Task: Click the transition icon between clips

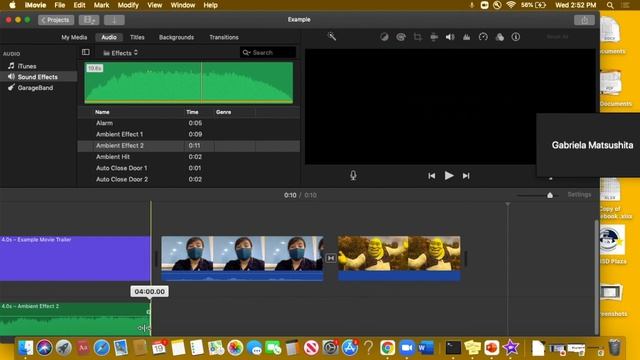Action: (331, 258)
